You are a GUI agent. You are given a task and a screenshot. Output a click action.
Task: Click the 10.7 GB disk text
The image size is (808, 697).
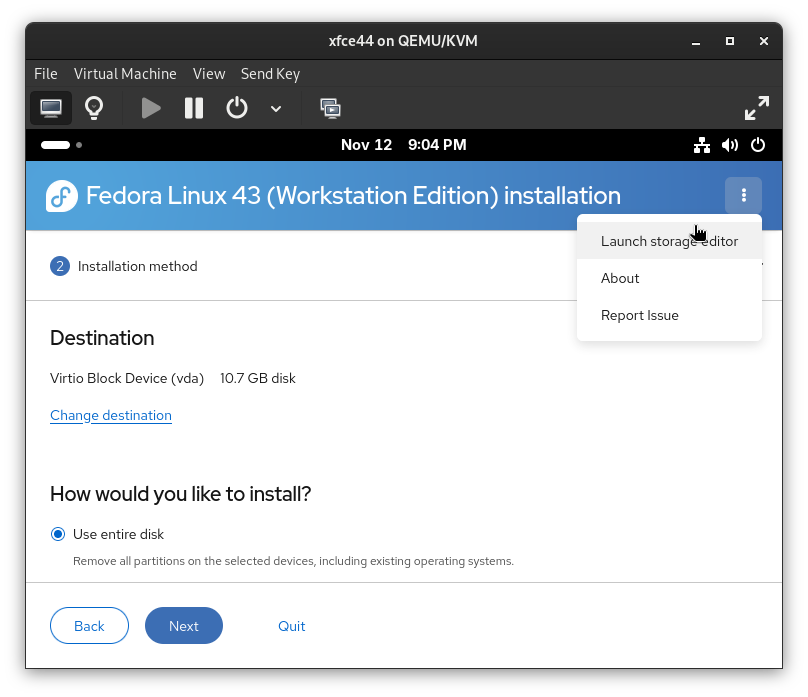pyautogui.click(x=258, y=378)
